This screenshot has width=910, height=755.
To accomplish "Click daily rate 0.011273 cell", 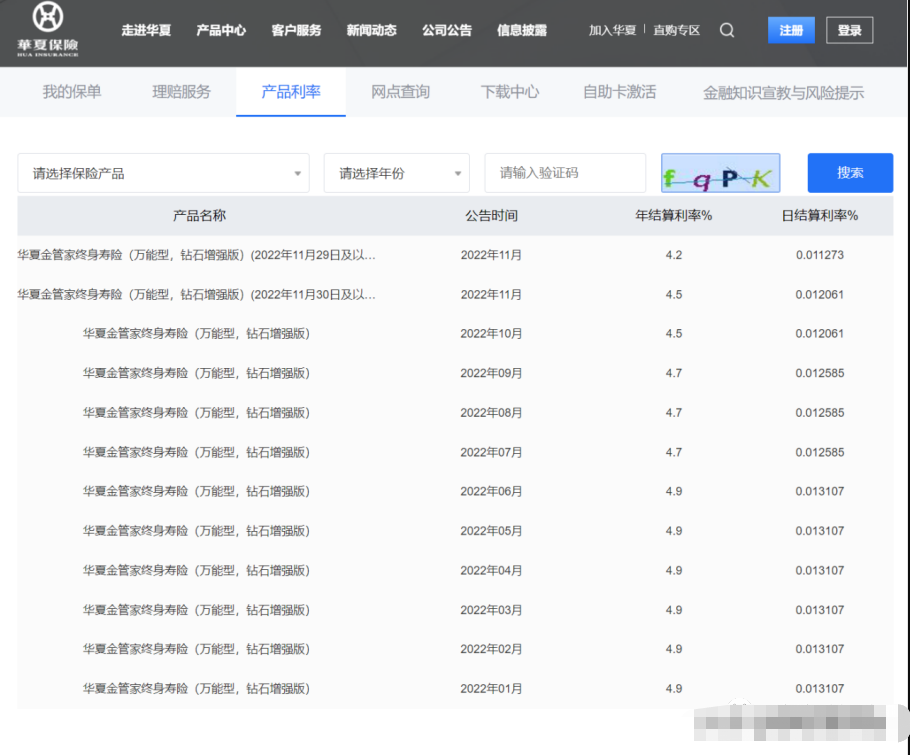I will click(x=819, y=255).
